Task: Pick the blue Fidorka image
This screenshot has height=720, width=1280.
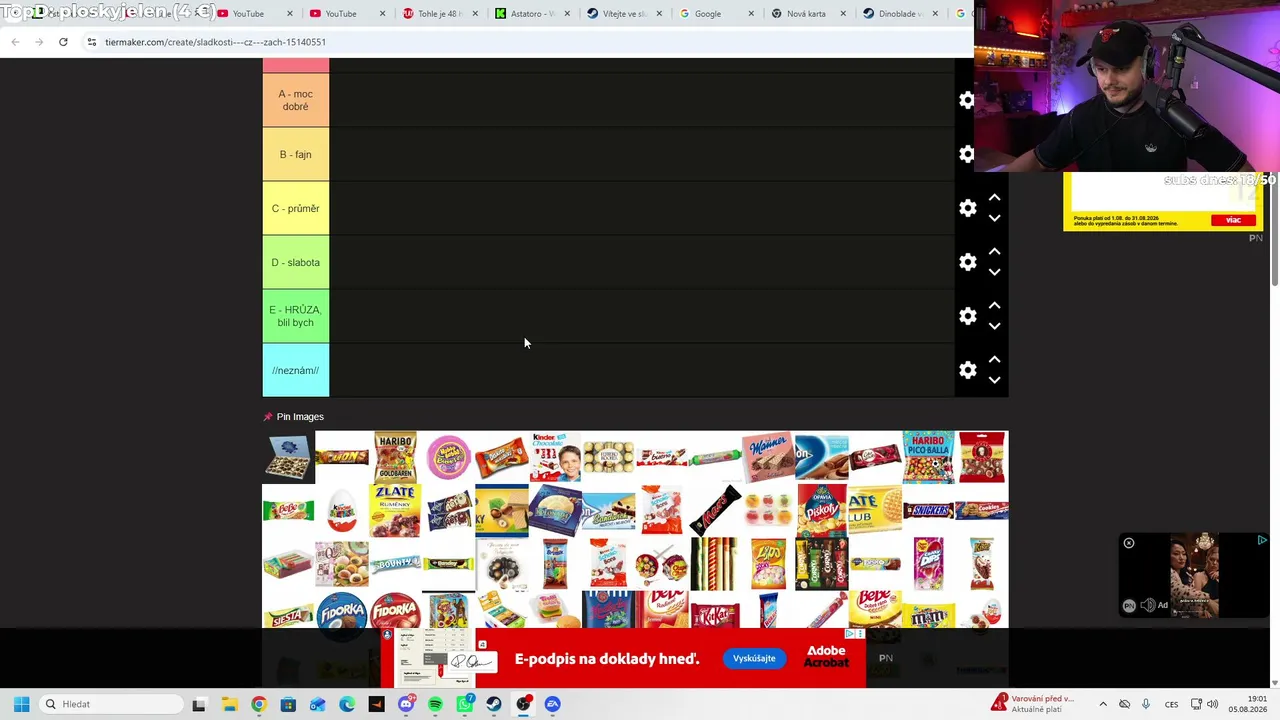Action: click(342, 611)
